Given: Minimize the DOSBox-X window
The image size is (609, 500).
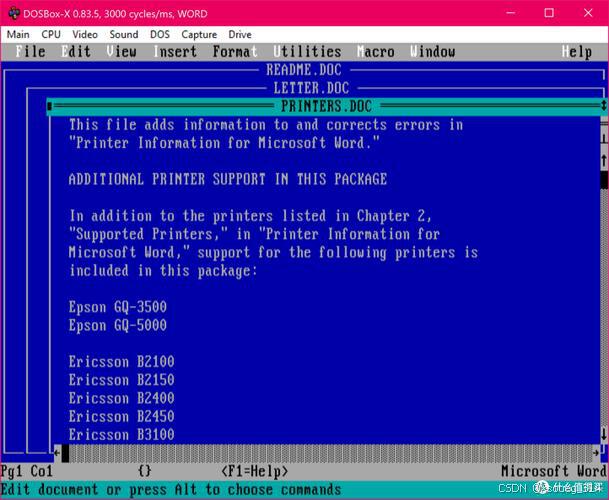Looking at the screenshot, I should point(511,13).
